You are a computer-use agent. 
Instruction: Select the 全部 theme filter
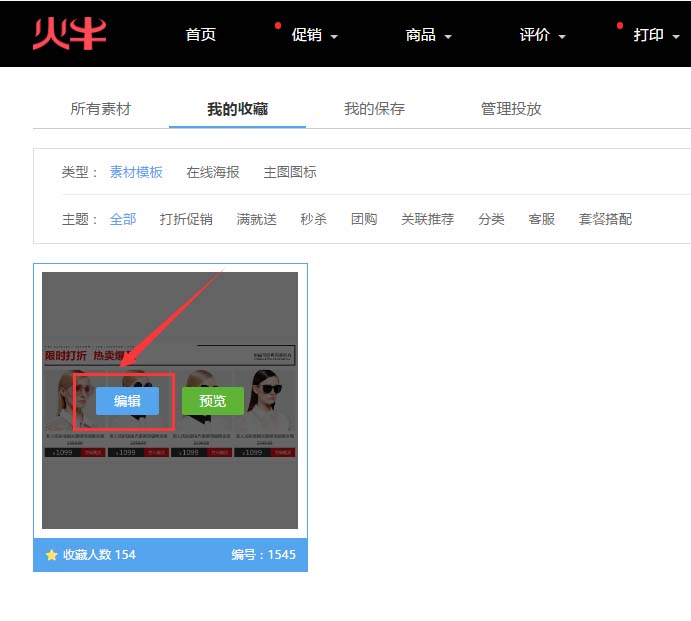tap(123, 219)
